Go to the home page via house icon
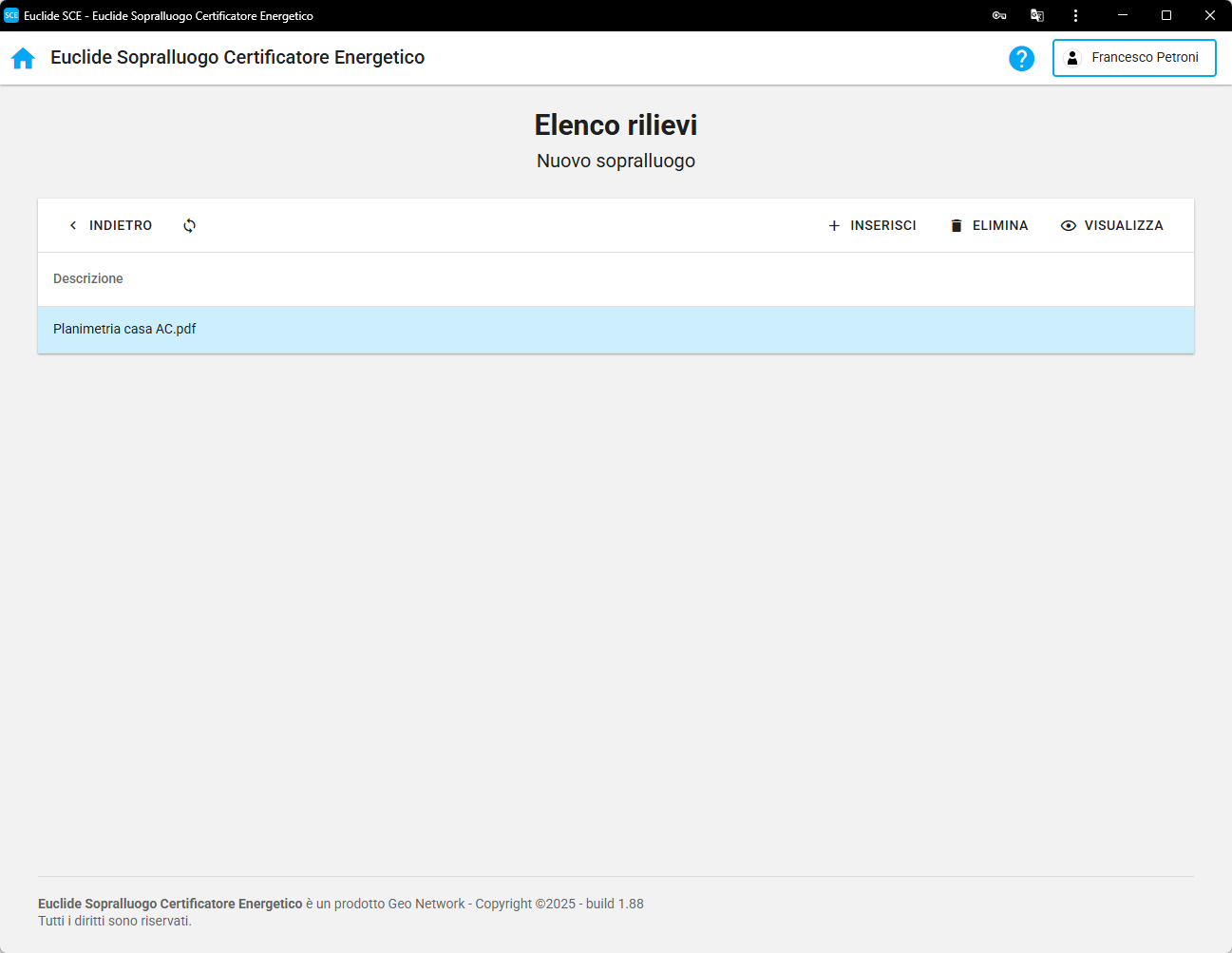The image size is (1232, 953). click(x=23, y=58)
